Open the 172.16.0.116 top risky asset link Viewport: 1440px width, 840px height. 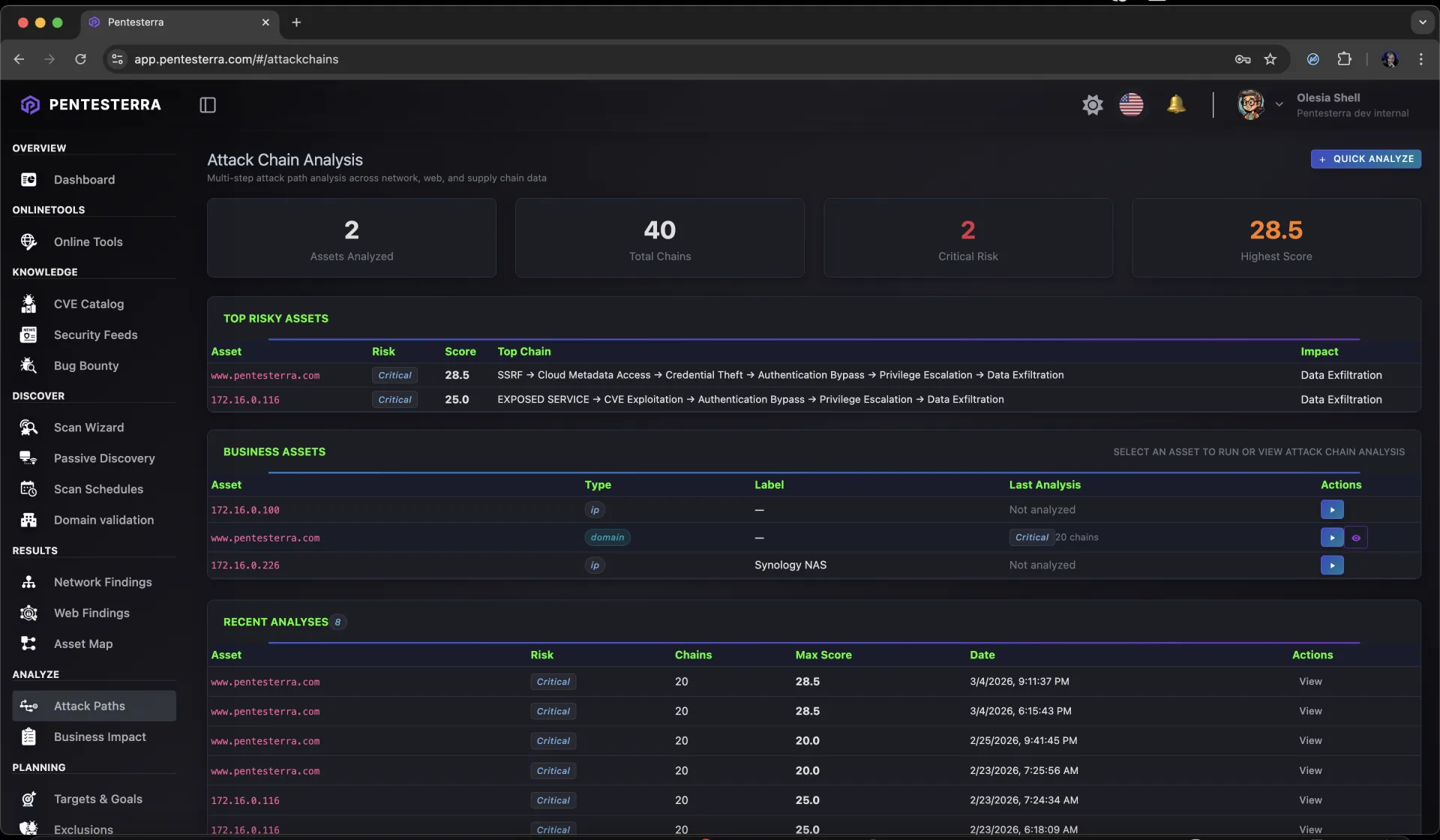(x=245, y=400)
